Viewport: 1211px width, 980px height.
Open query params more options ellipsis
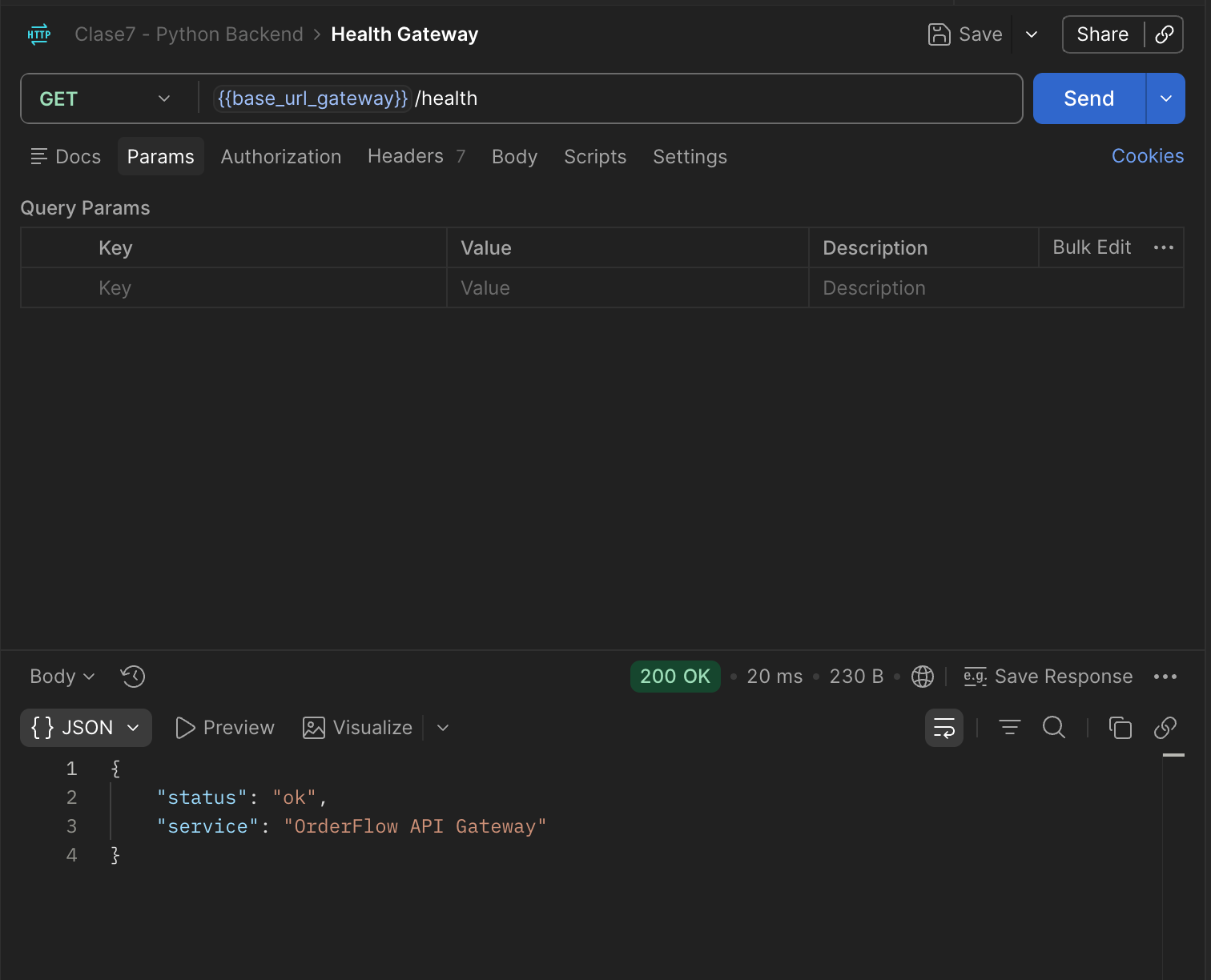click(1164, 247)
